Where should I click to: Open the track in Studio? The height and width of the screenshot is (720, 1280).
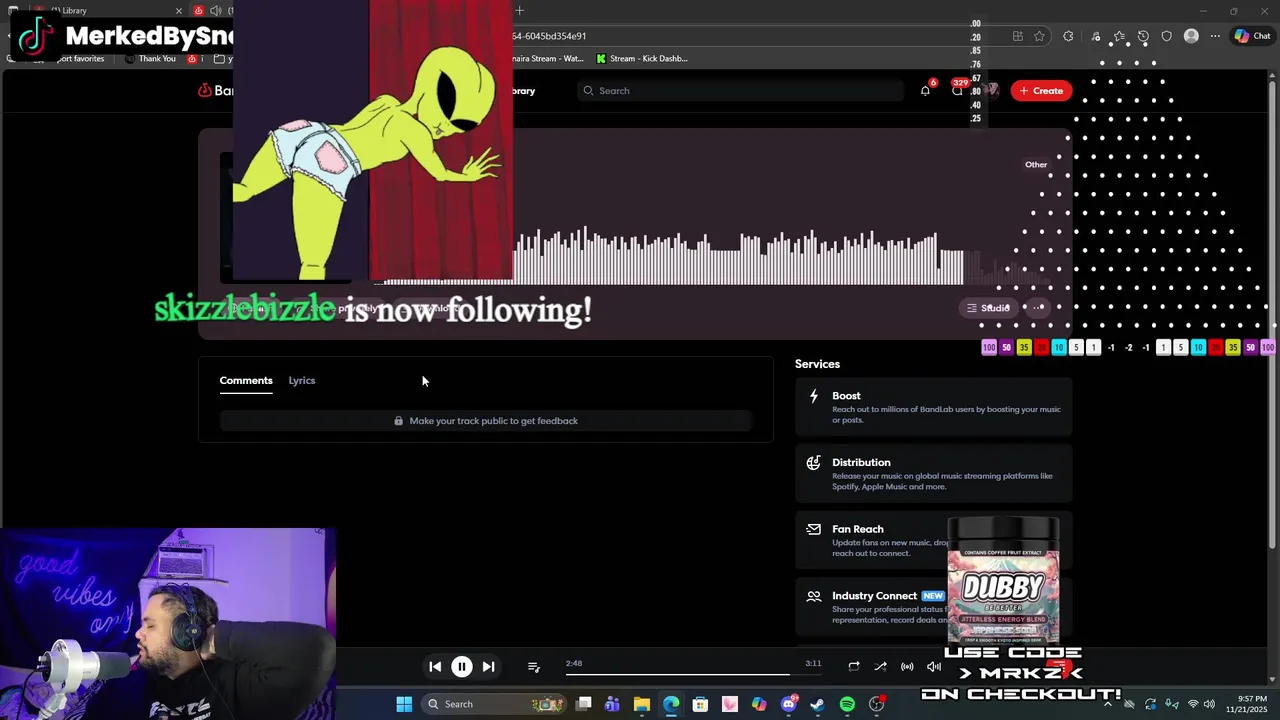tap(988, 308)
